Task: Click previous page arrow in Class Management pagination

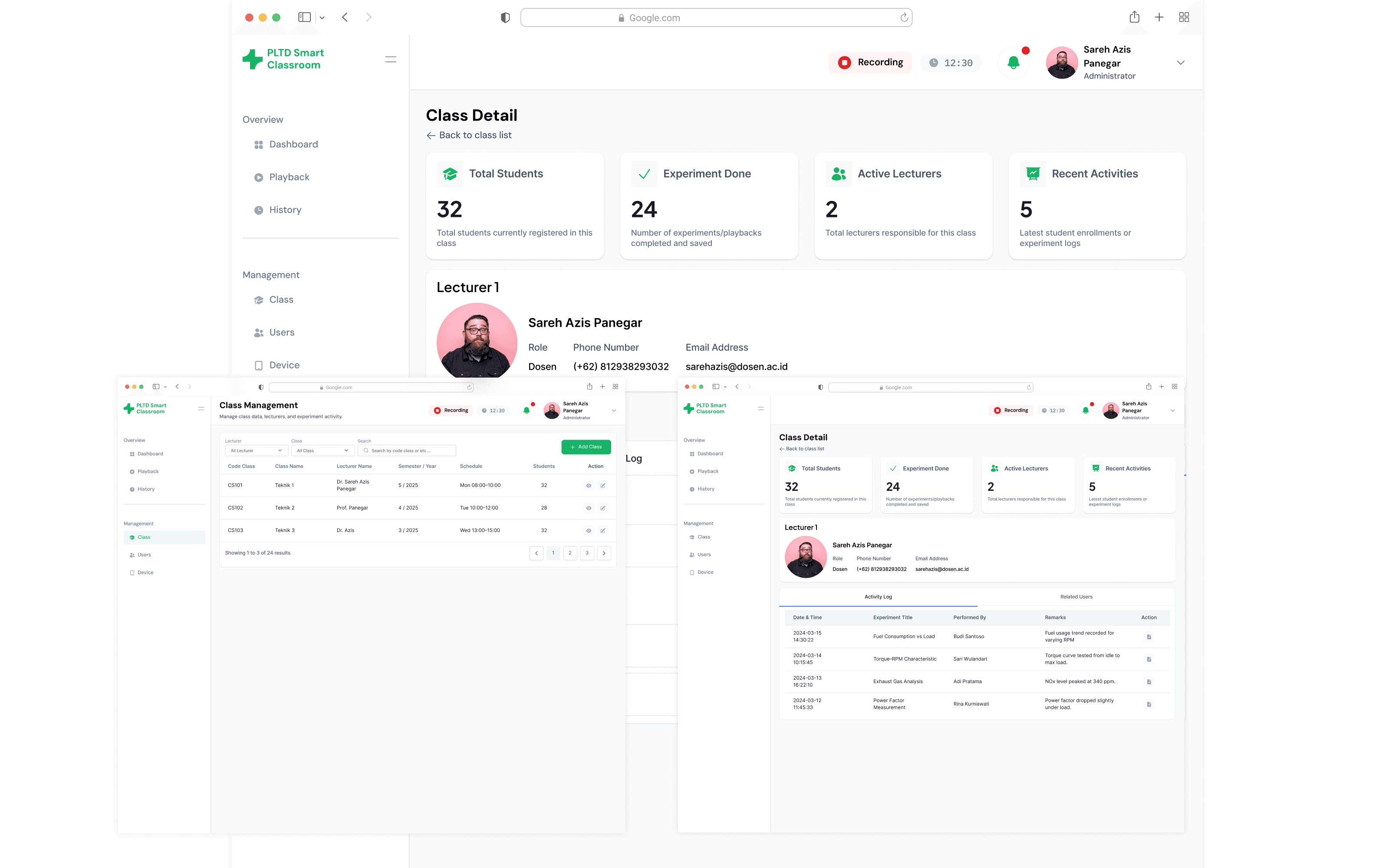Action: click(536, 553)
